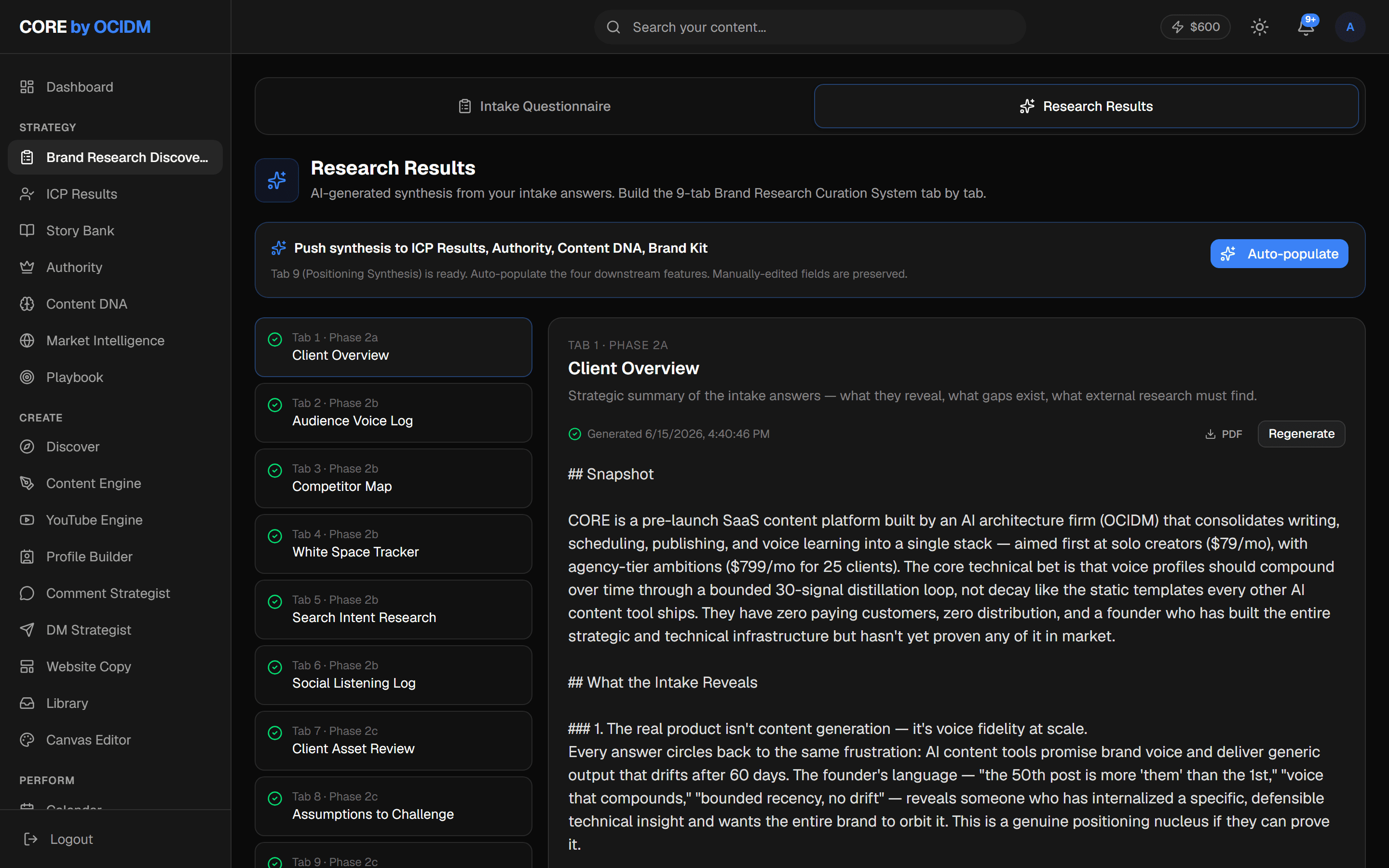Click the Regenerate button
The image size is (1389, 868).
click(x=1301, y=434)
